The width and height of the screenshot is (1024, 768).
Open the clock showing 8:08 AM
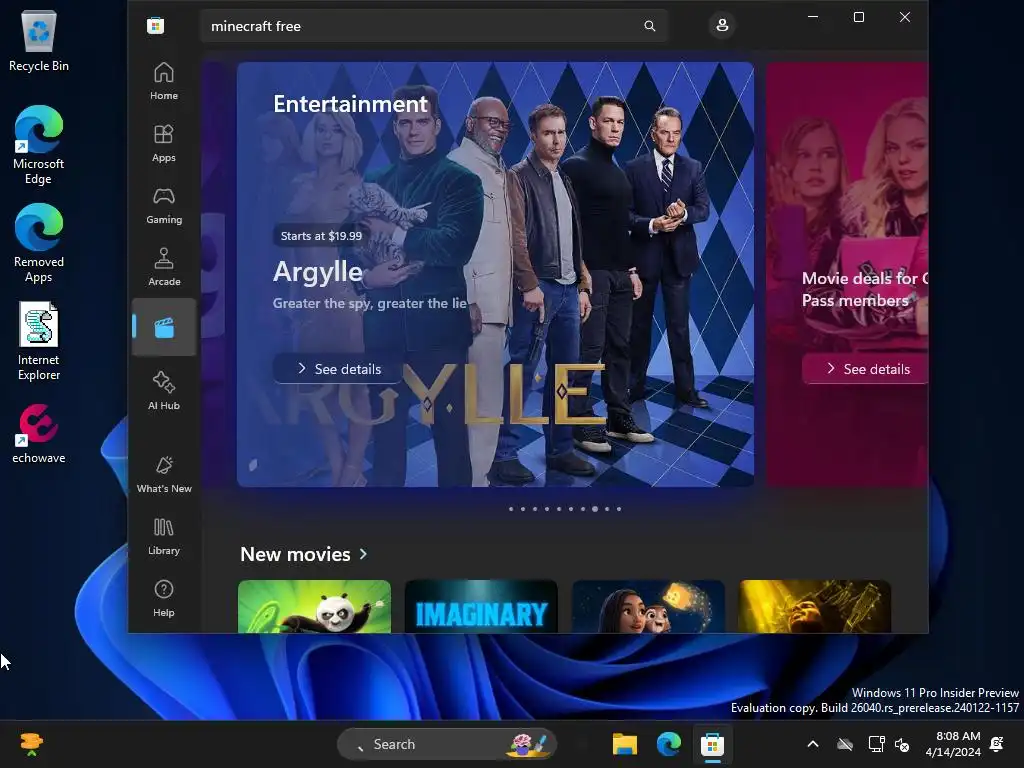pos(953,744)
